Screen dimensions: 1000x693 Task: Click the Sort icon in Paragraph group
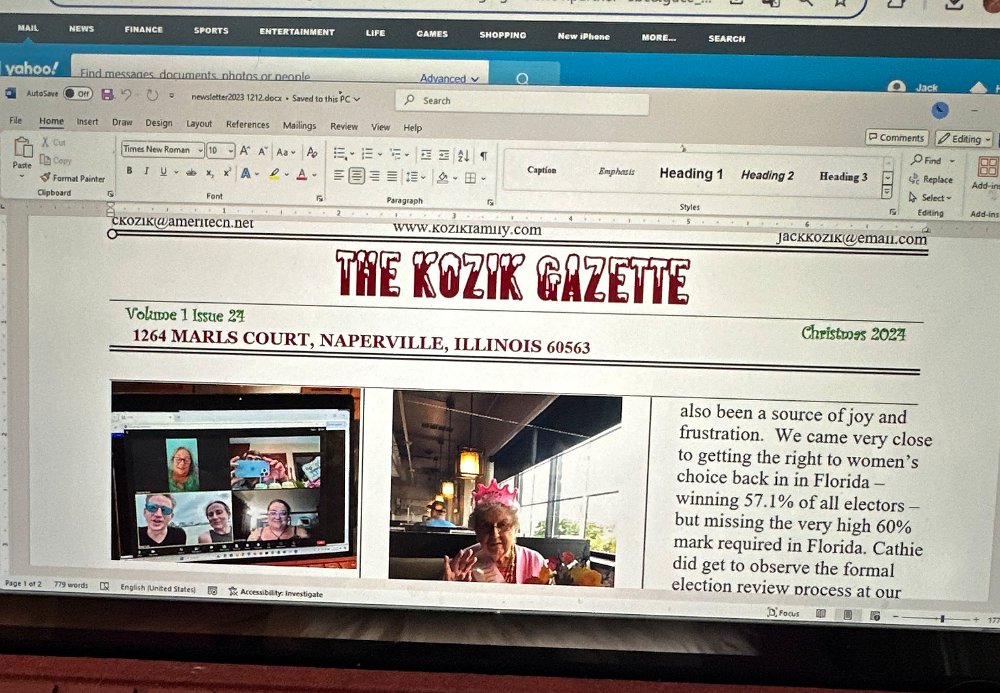coord(463,155)
